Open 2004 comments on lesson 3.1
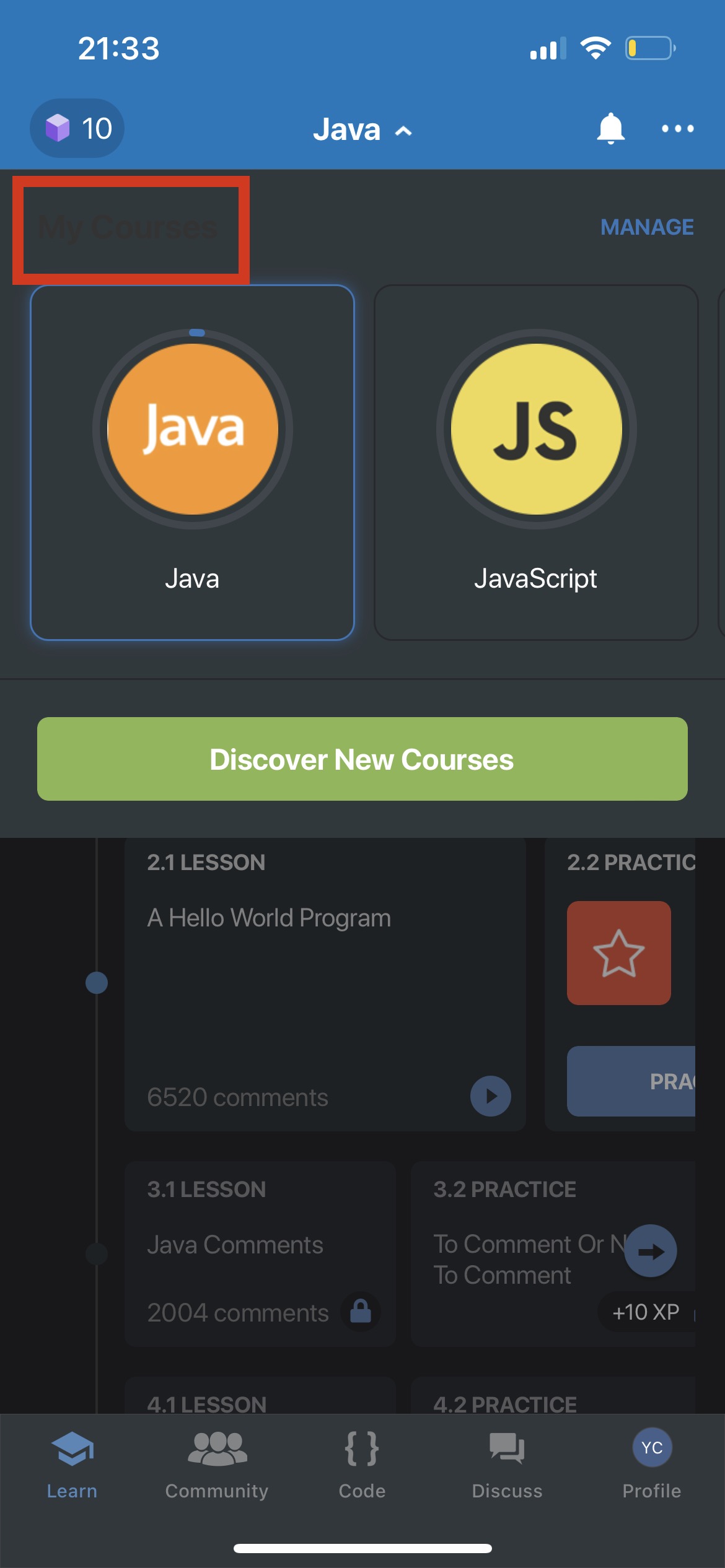Screen dimensions: 725x1568 click(x=238, y=1313)
